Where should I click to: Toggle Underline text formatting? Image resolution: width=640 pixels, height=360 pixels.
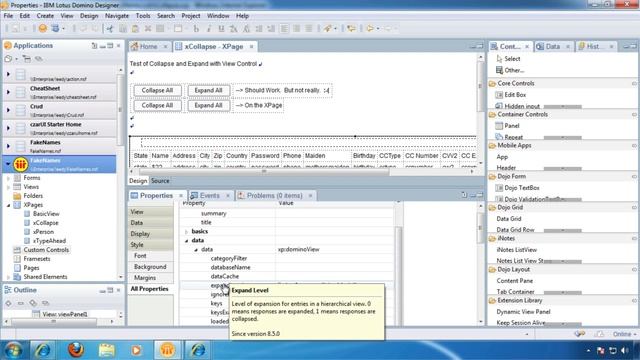(x=221, y=29)
